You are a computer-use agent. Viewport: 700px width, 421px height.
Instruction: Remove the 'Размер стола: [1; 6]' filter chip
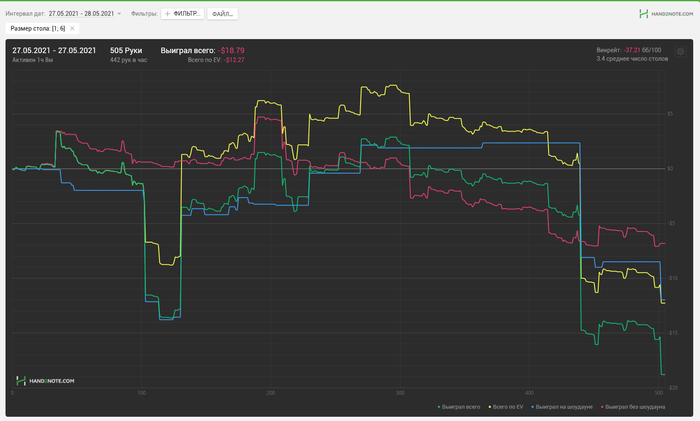point(72,28)
